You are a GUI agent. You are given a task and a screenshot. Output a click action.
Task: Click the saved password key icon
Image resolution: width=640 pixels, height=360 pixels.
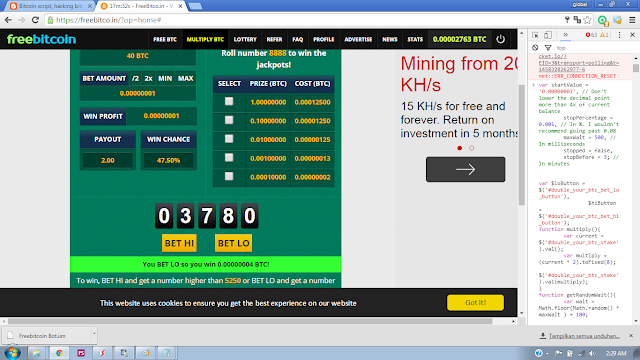567,20
